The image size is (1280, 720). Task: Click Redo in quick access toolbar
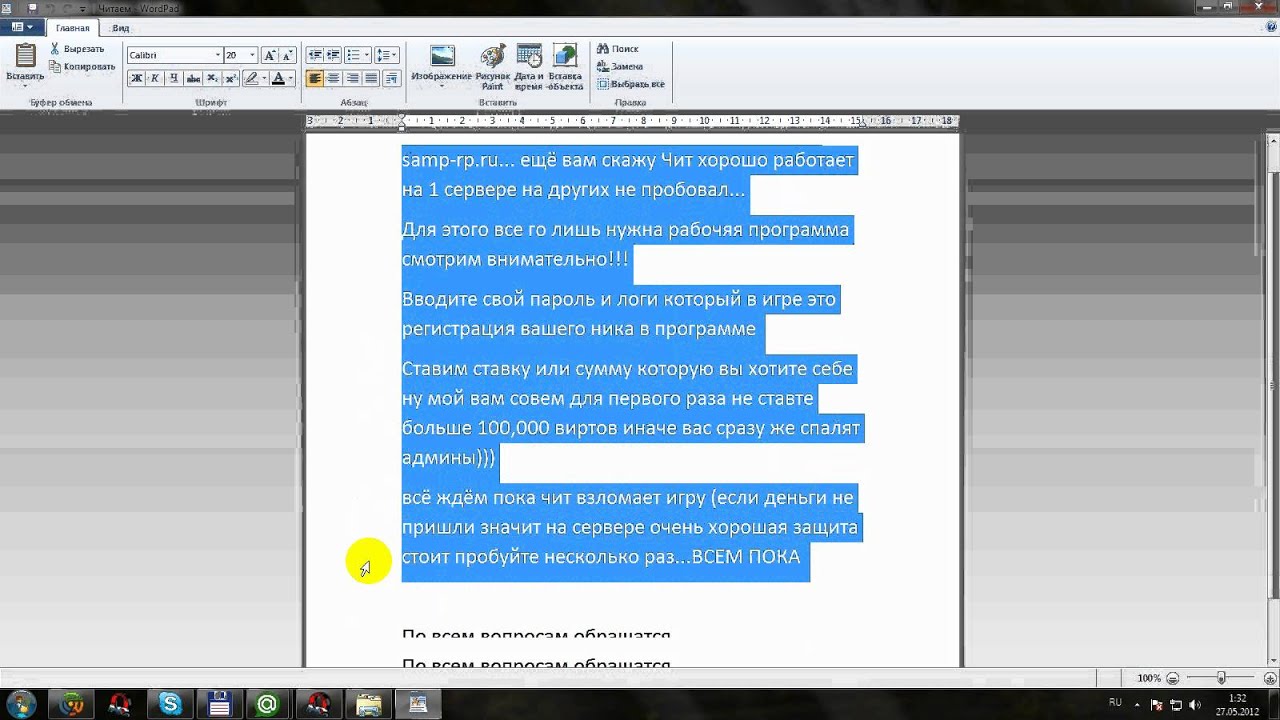coord(67,8)
